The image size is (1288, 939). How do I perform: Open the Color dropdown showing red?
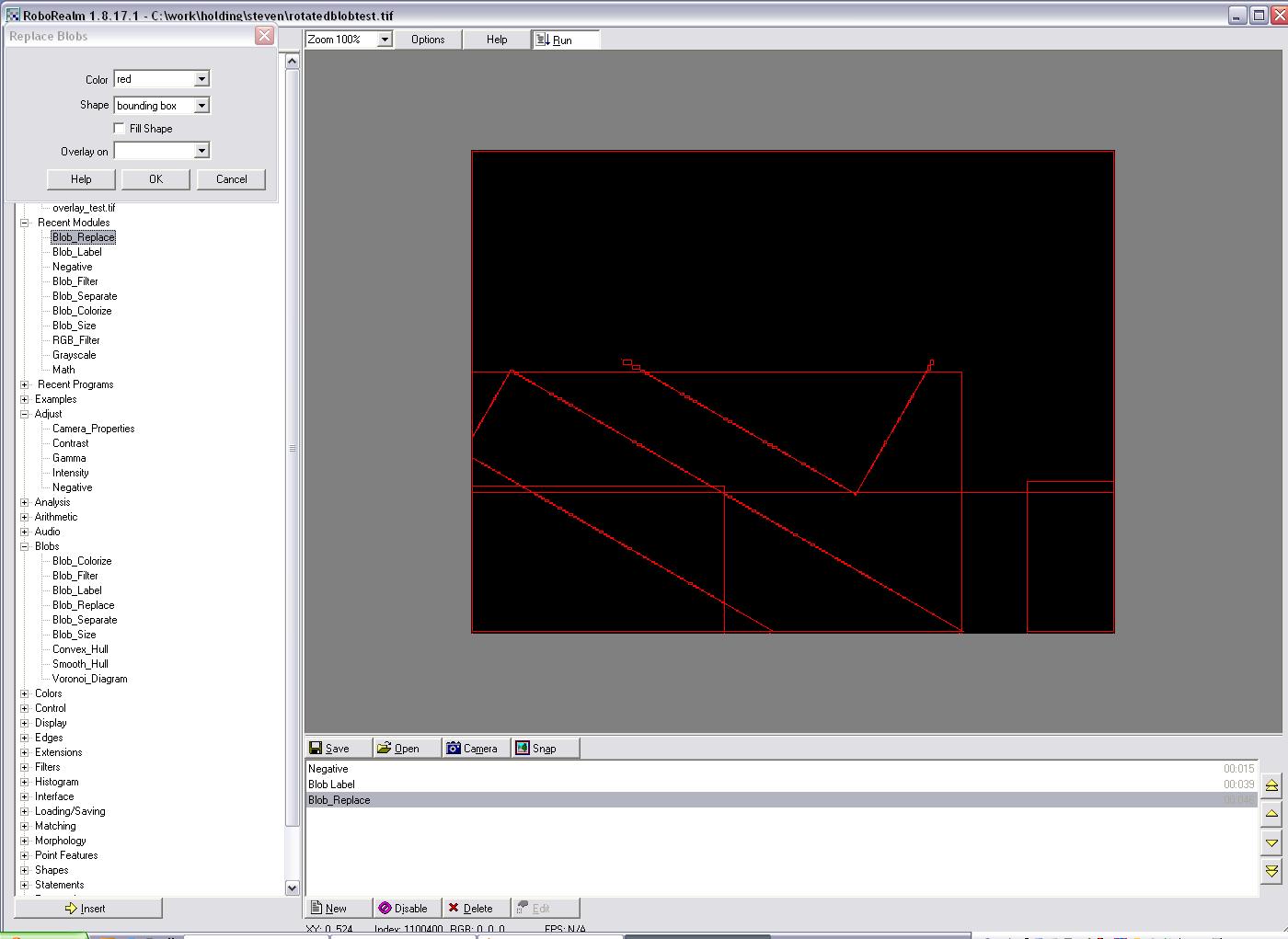click(x=201, y=79)
